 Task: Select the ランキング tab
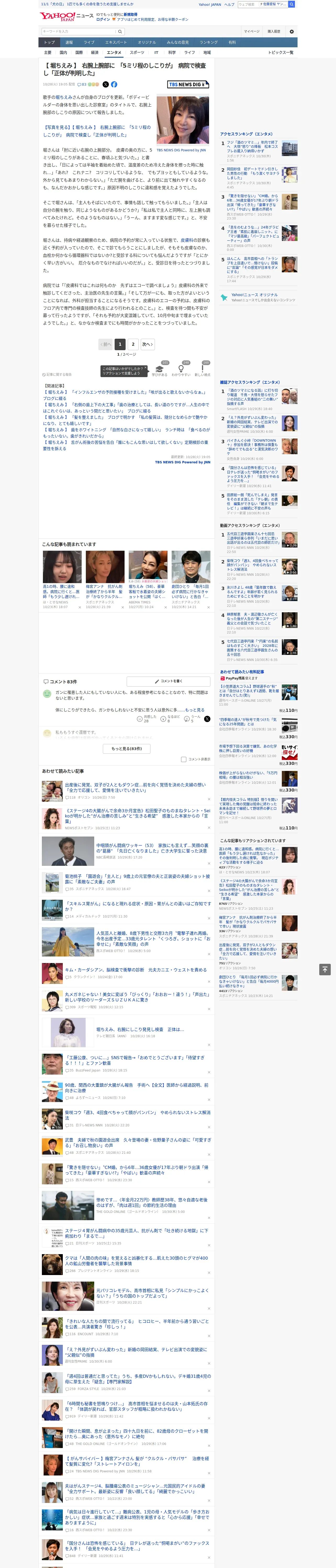tap(209, 43)
